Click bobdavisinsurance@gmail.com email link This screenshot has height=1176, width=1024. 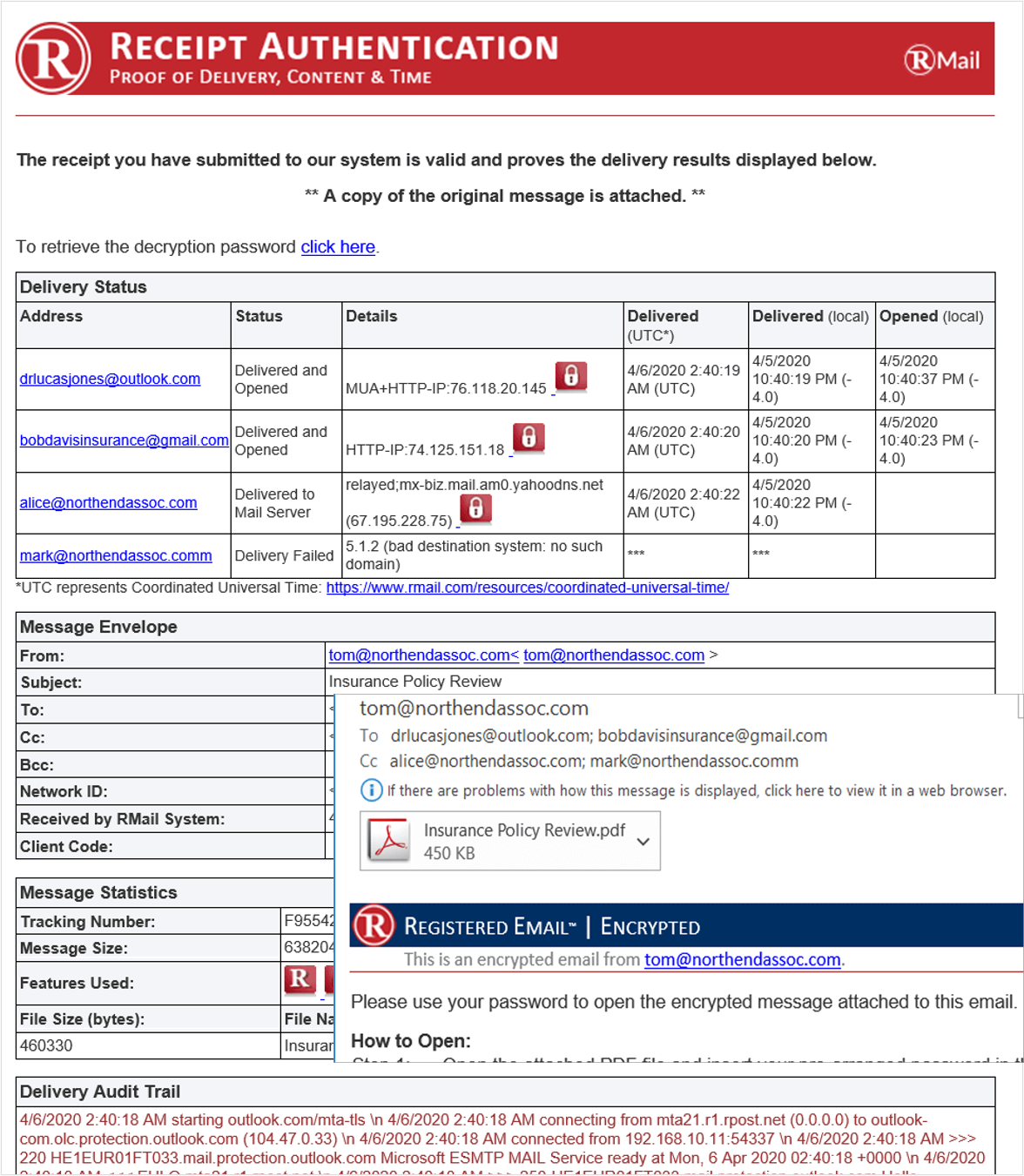point(124,440)
